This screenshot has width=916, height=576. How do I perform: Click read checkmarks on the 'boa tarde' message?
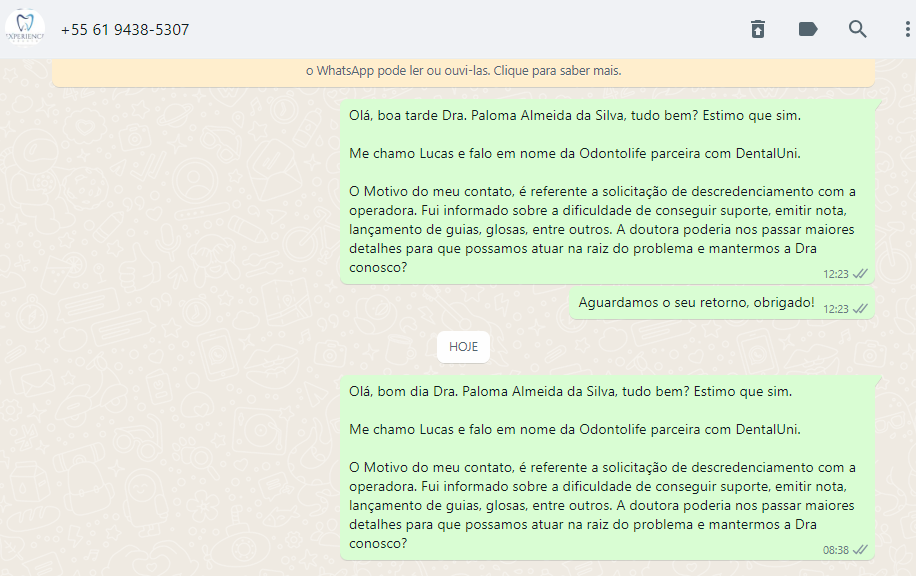(861, 274)
